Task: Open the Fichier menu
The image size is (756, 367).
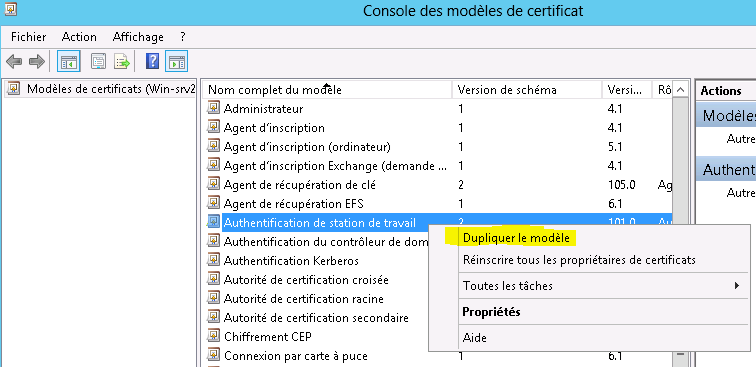Action: pos(29,37)
